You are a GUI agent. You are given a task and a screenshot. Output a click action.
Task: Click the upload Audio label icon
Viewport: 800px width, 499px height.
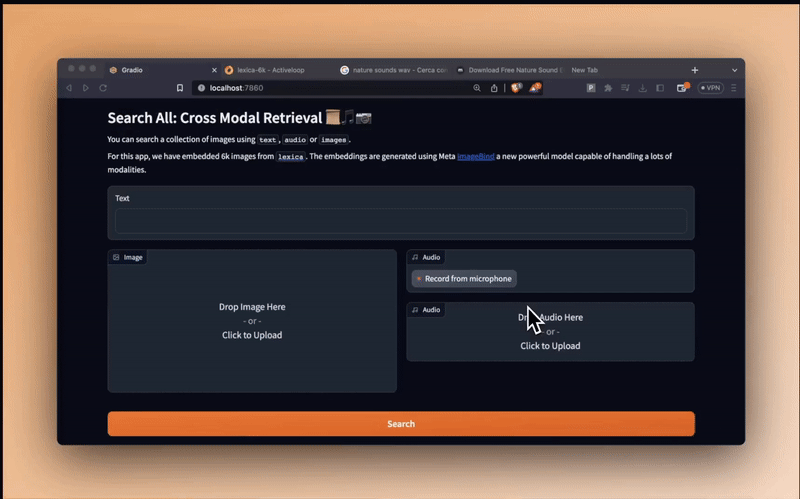point(415,310)
